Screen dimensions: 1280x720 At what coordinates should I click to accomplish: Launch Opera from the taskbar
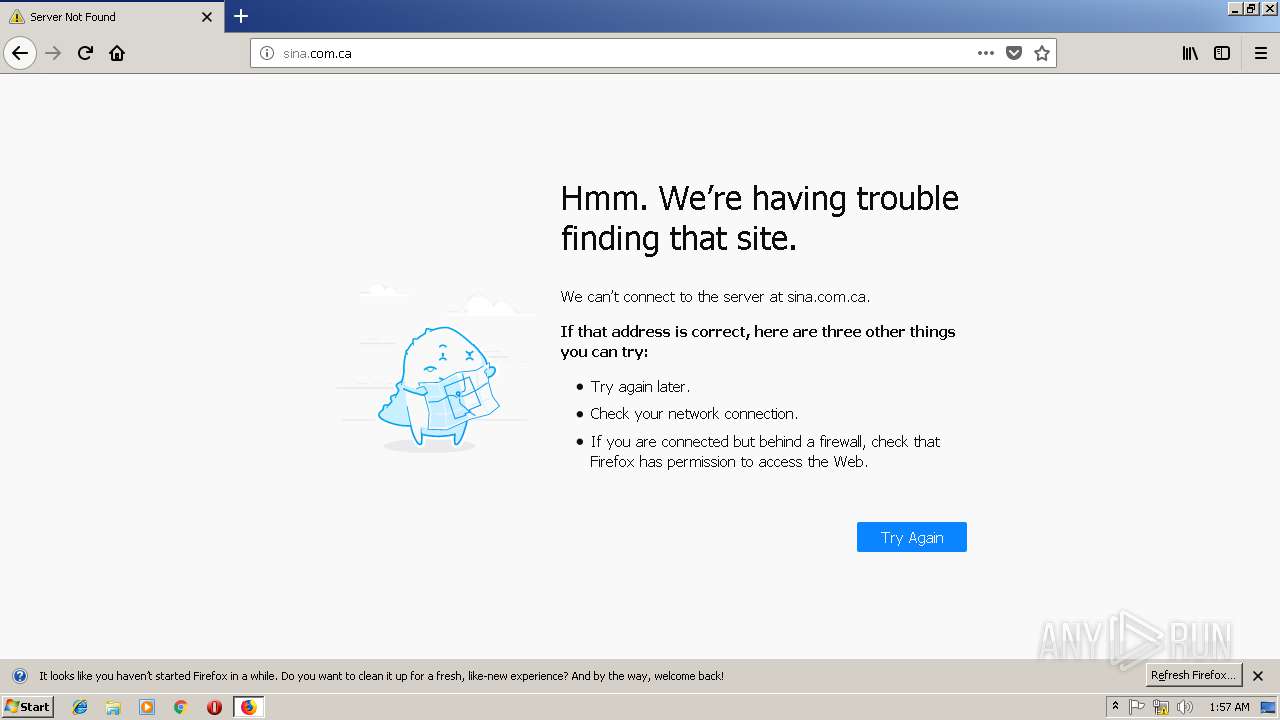click(x=214, y=707)
